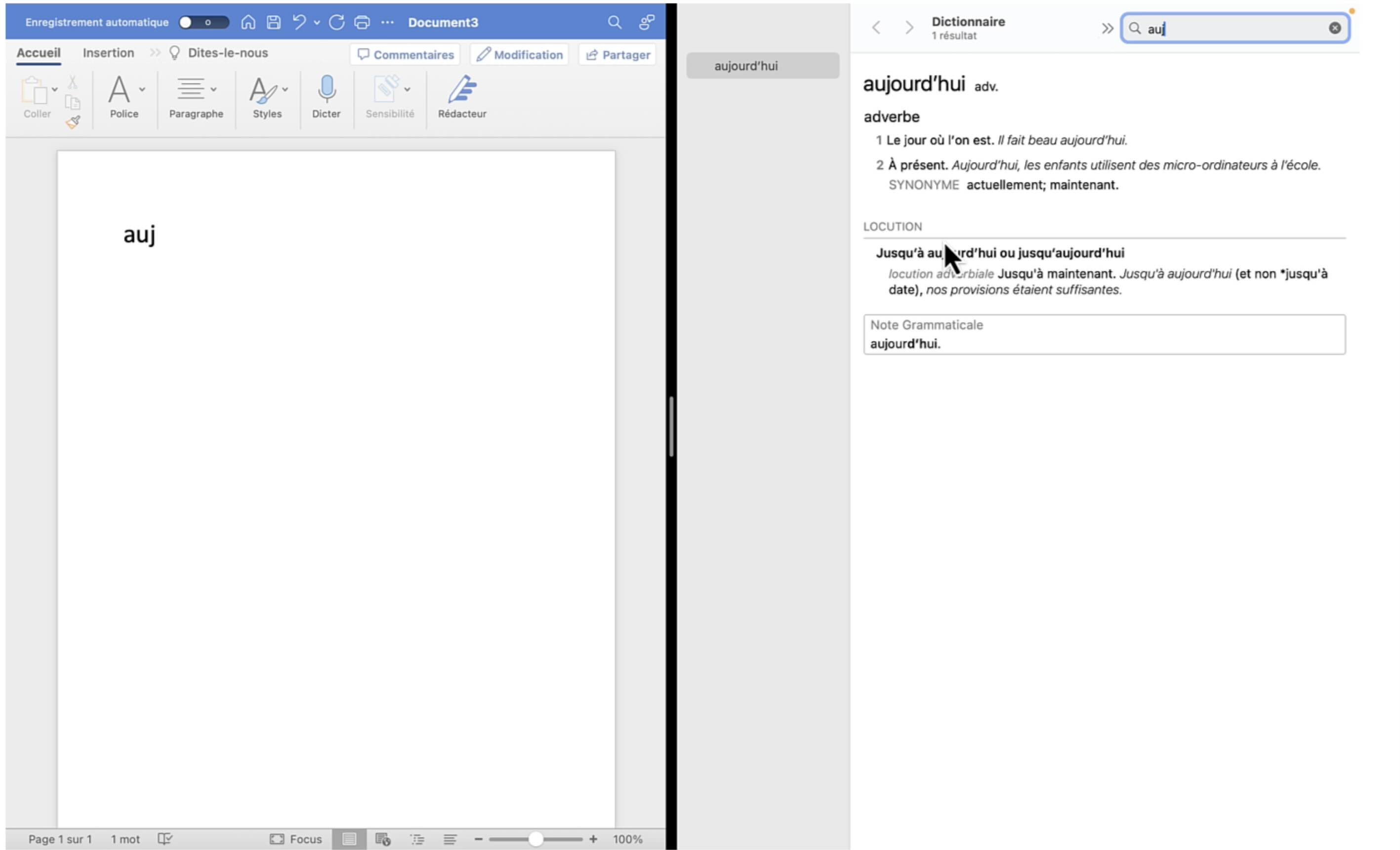Open the search magnifier in Word
The image size is (1400, 850).
614,22
